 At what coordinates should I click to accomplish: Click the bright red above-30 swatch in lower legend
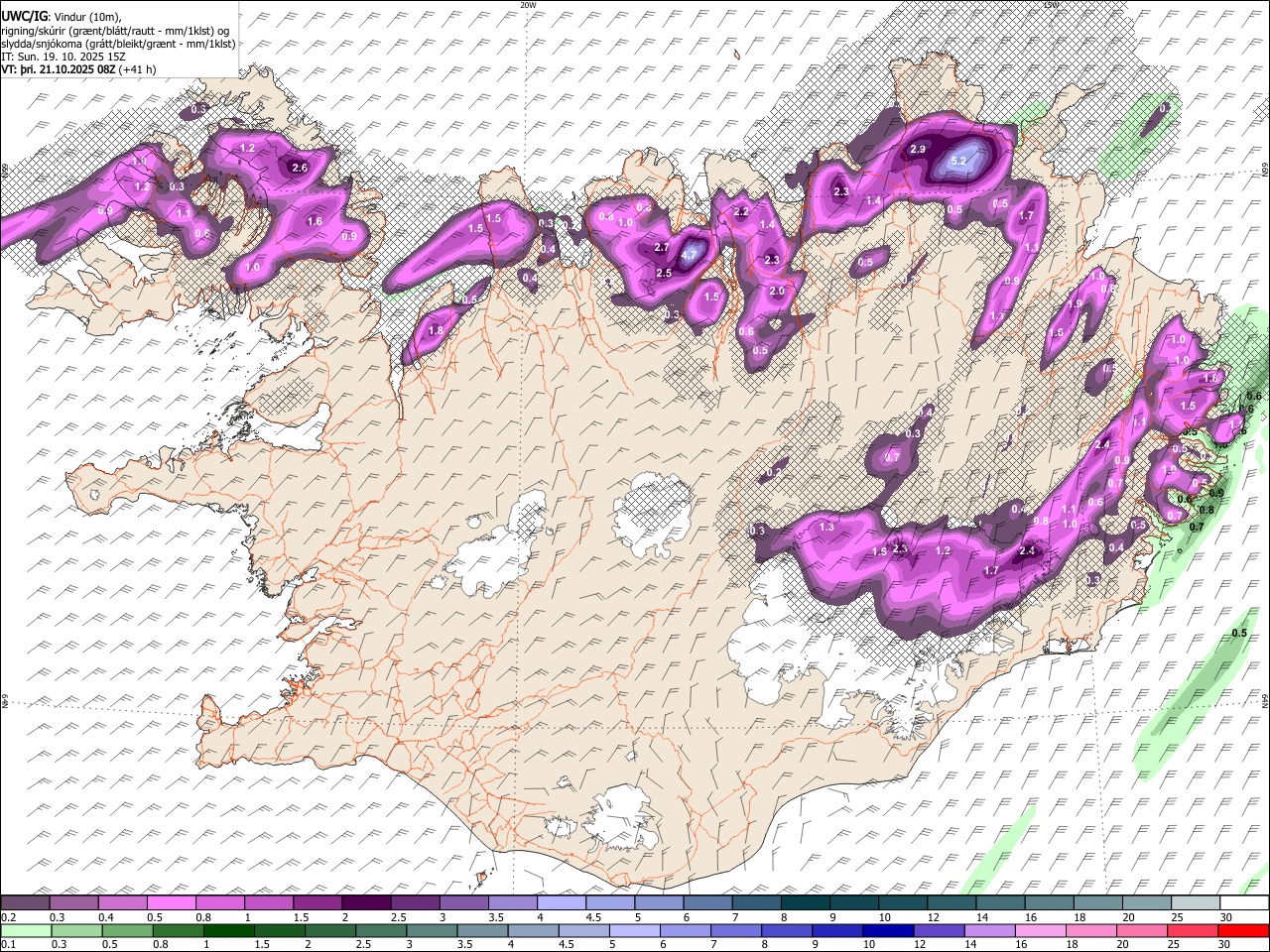(x=1243, y=930)
